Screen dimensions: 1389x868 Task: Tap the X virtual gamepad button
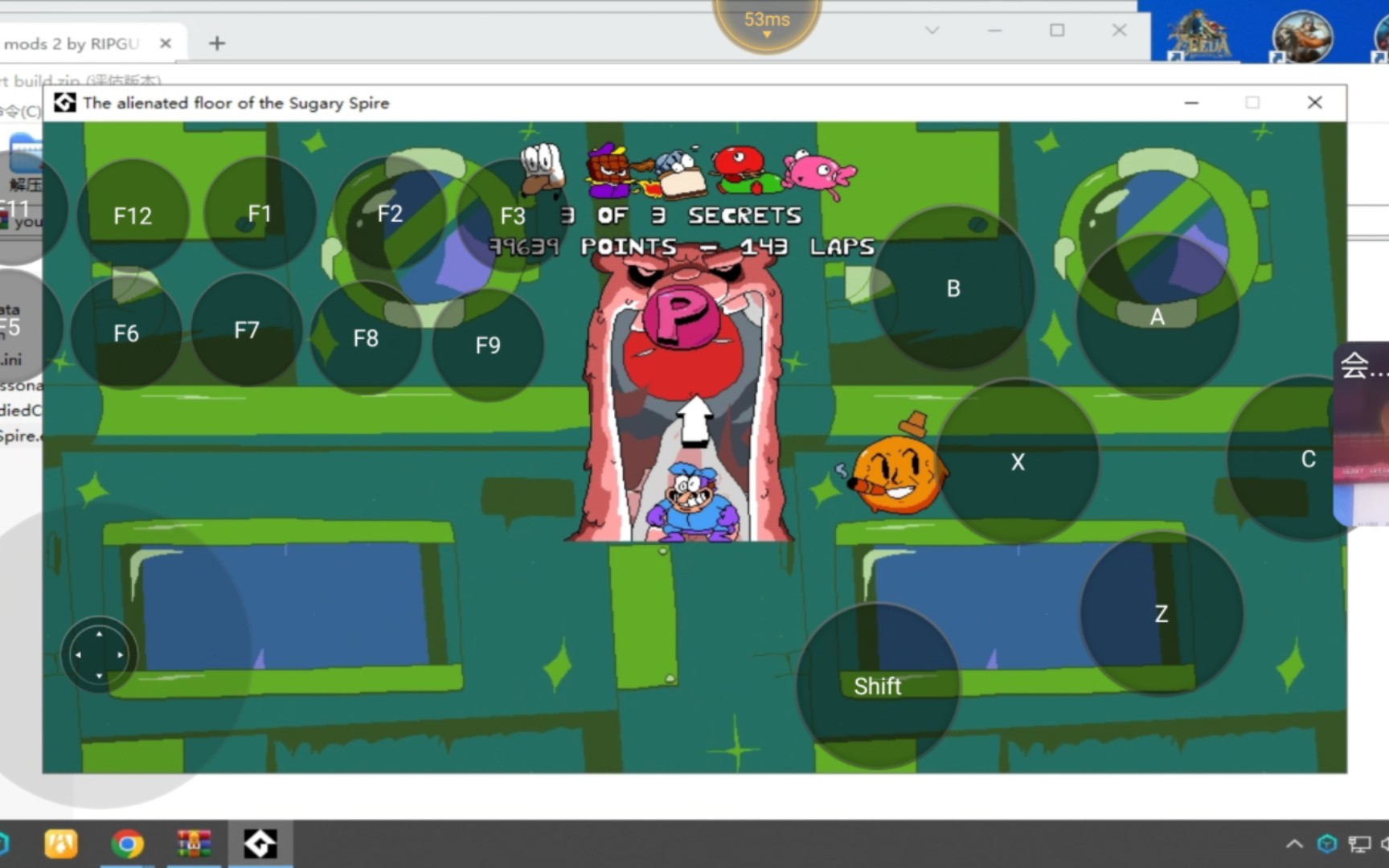click(x=1018, y=461)
